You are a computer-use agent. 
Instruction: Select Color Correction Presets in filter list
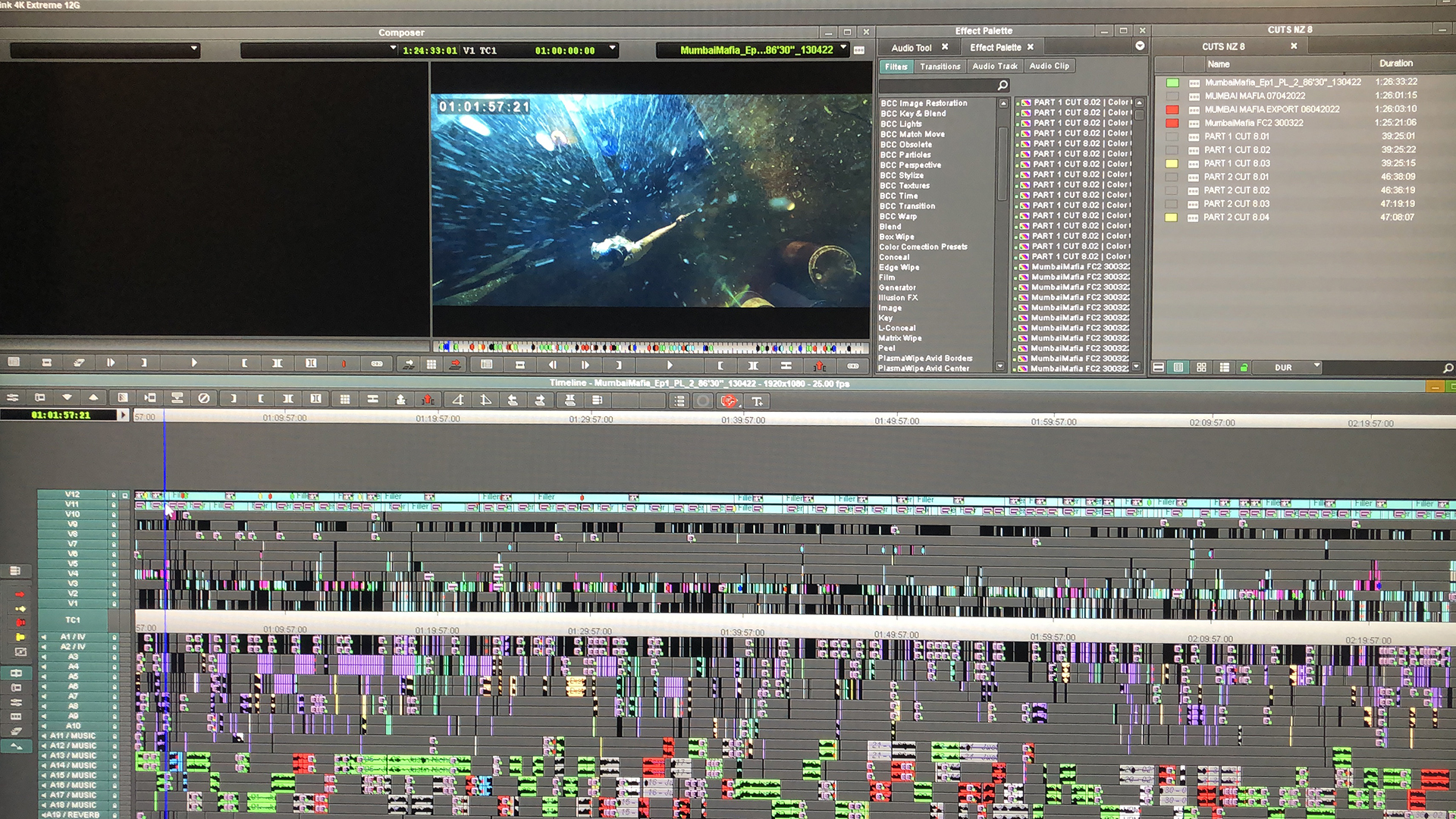pos(923,246)
